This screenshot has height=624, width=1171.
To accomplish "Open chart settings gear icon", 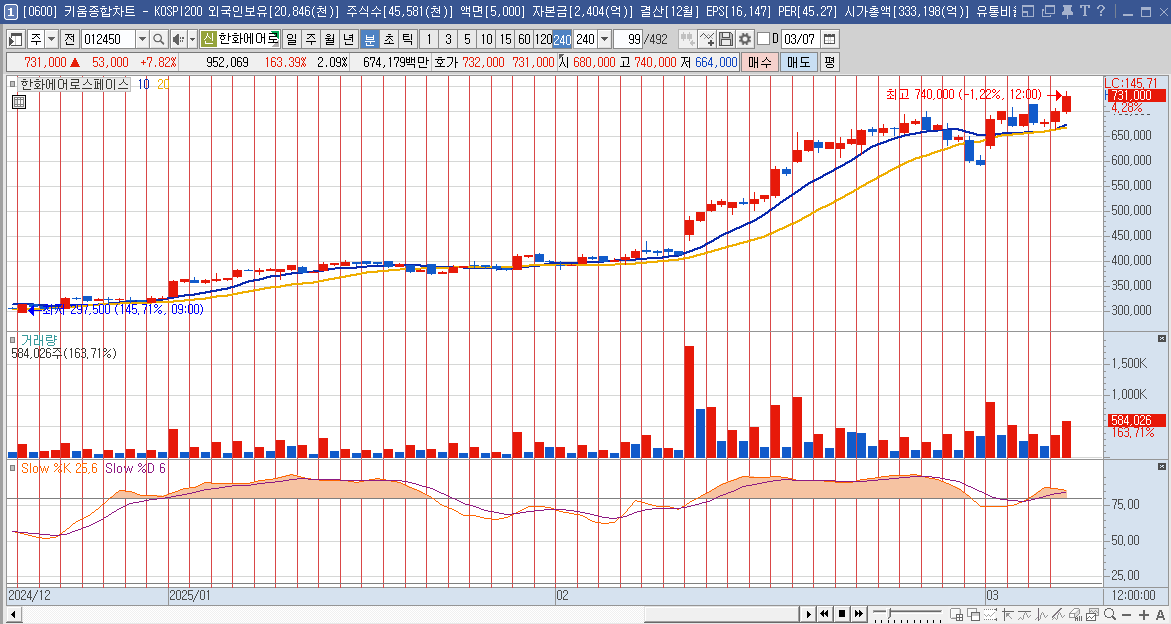I will click(745, 39).
